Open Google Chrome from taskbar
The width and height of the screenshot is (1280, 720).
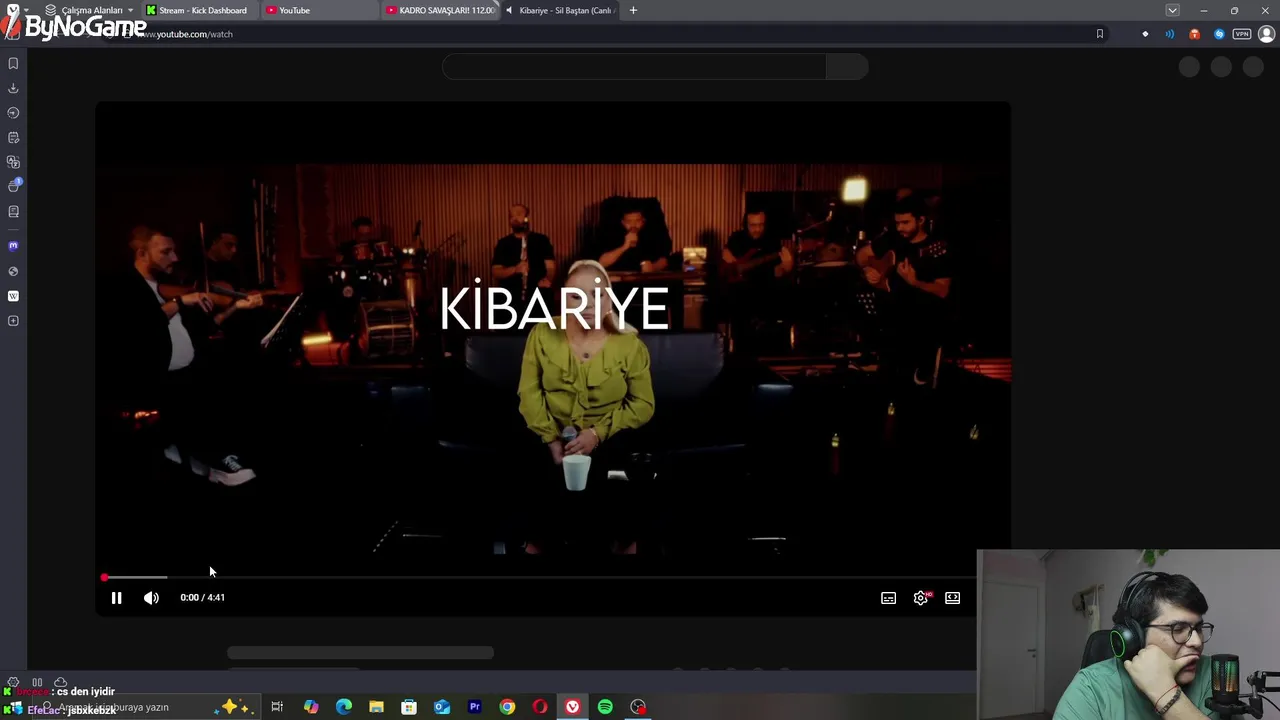[x=507, y=708]
